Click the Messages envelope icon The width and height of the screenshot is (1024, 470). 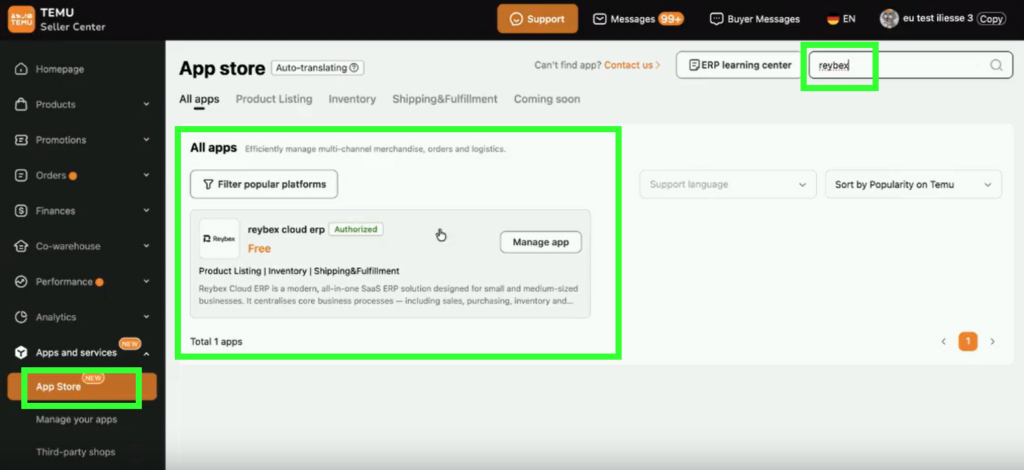pyautogui.click(x=600, y=19)
